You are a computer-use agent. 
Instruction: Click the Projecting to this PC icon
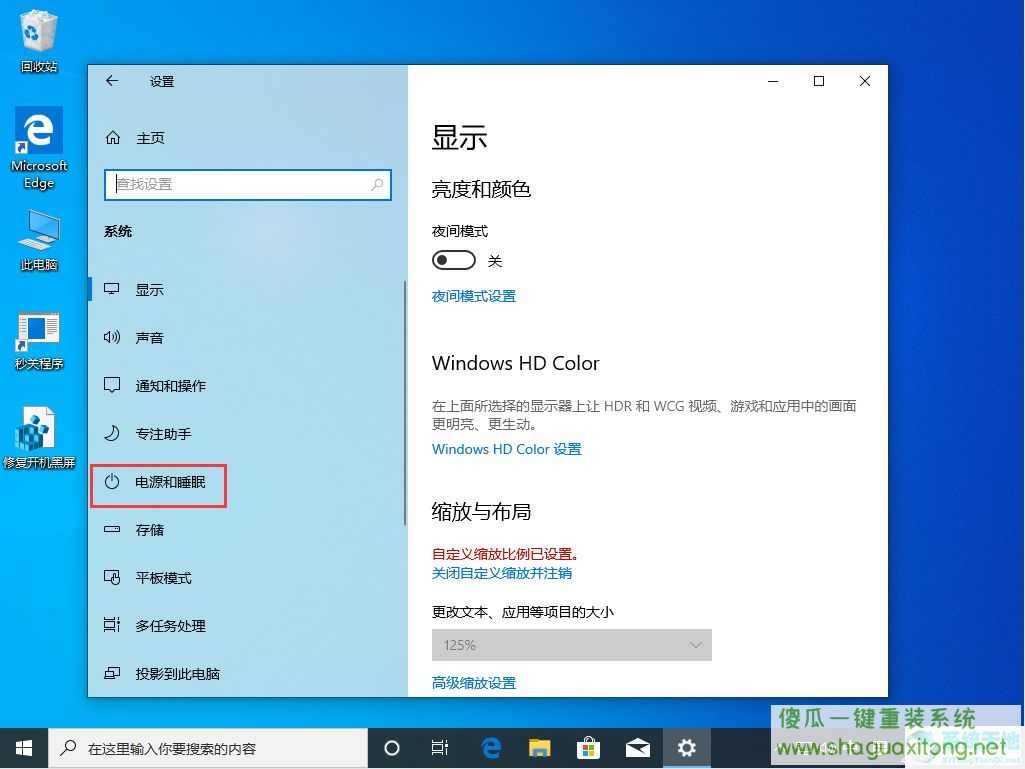112,673
